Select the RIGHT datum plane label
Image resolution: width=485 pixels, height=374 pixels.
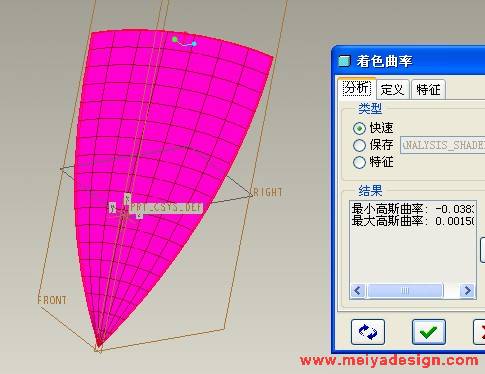point(268,192)
